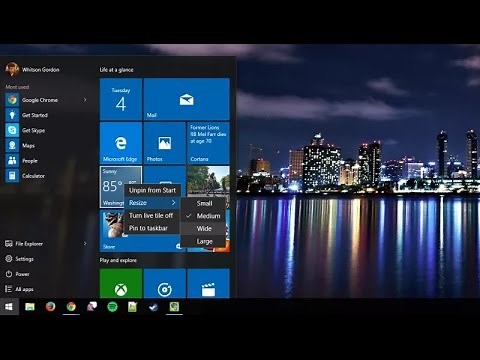Open the Cortana news tile
The image size is (480, 360).
[208, 143]
